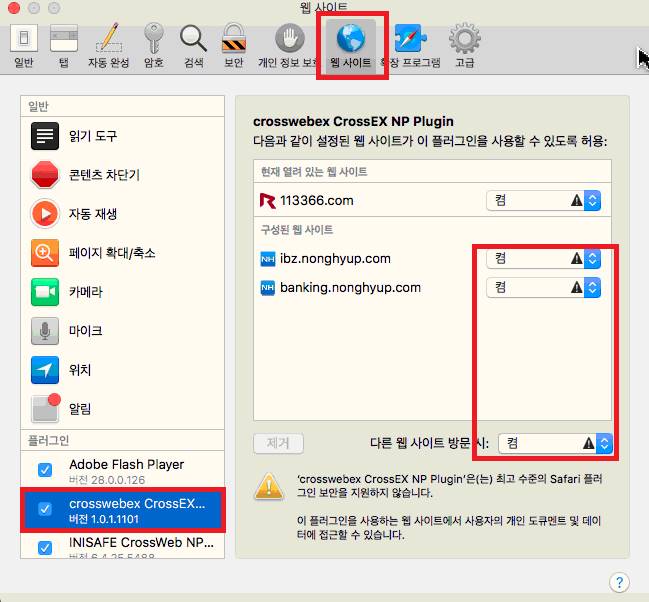649x602 pixels.
Task: Open the 고급 (Advanced) gear pane
Action: point(464,46)
